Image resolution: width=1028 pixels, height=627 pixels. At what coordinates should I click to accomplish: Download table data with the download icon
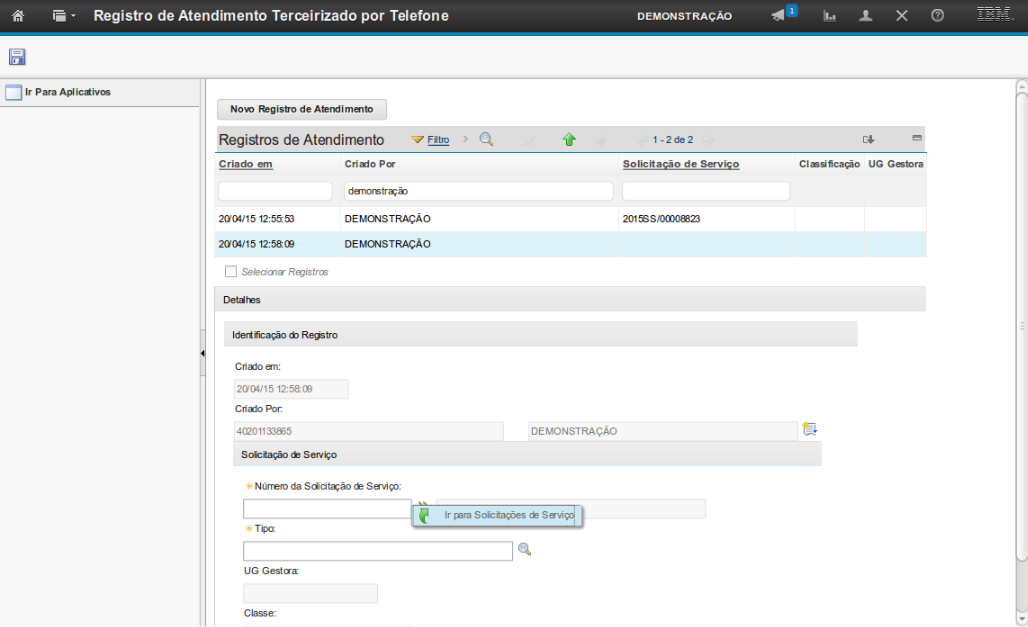869,139
